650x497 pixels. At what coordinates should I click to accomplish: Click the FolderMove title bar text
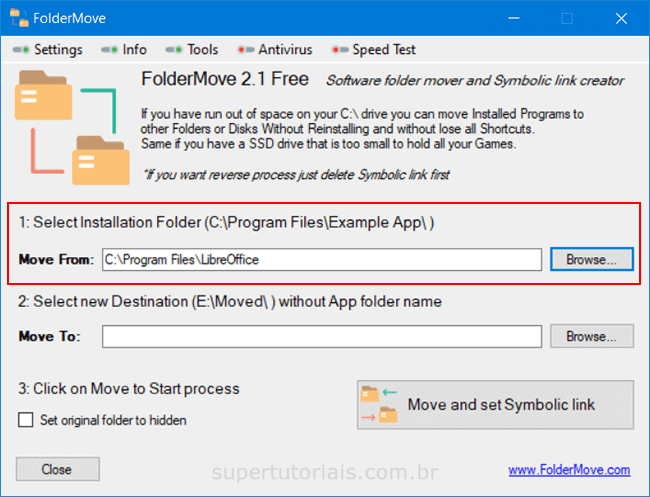70,18
